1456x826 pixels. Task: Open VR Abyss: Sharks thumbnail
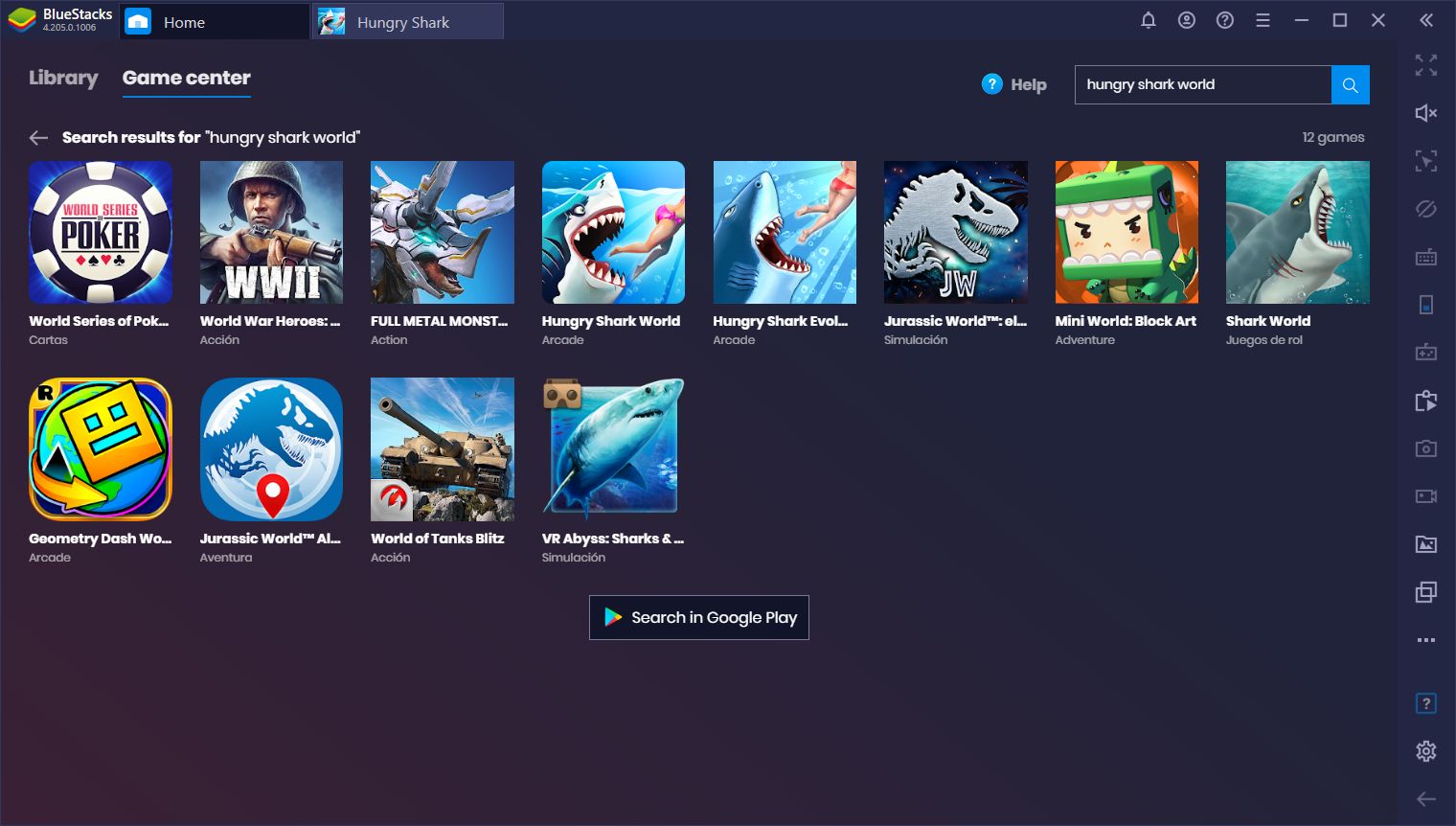point(613,449)
